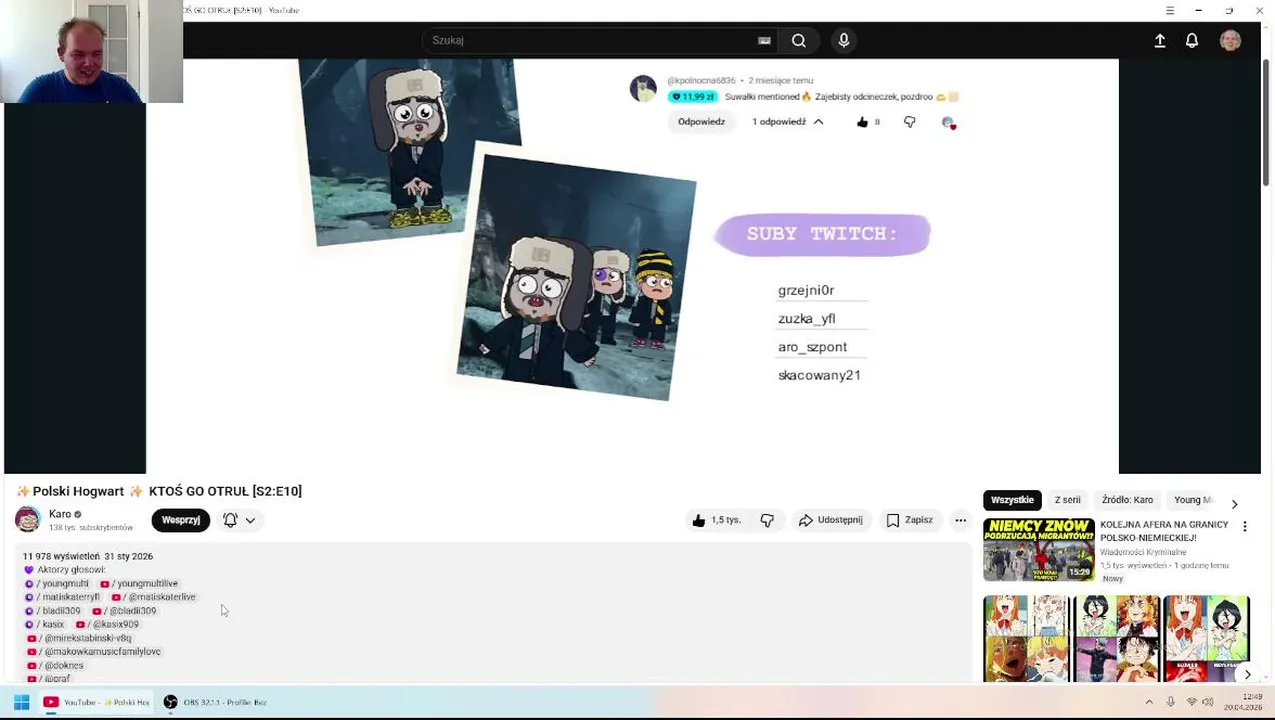This screenshot has width=1275, height=720.
Task: Open the browser hamburger menu in title bar
Action: pos(1170,10)
